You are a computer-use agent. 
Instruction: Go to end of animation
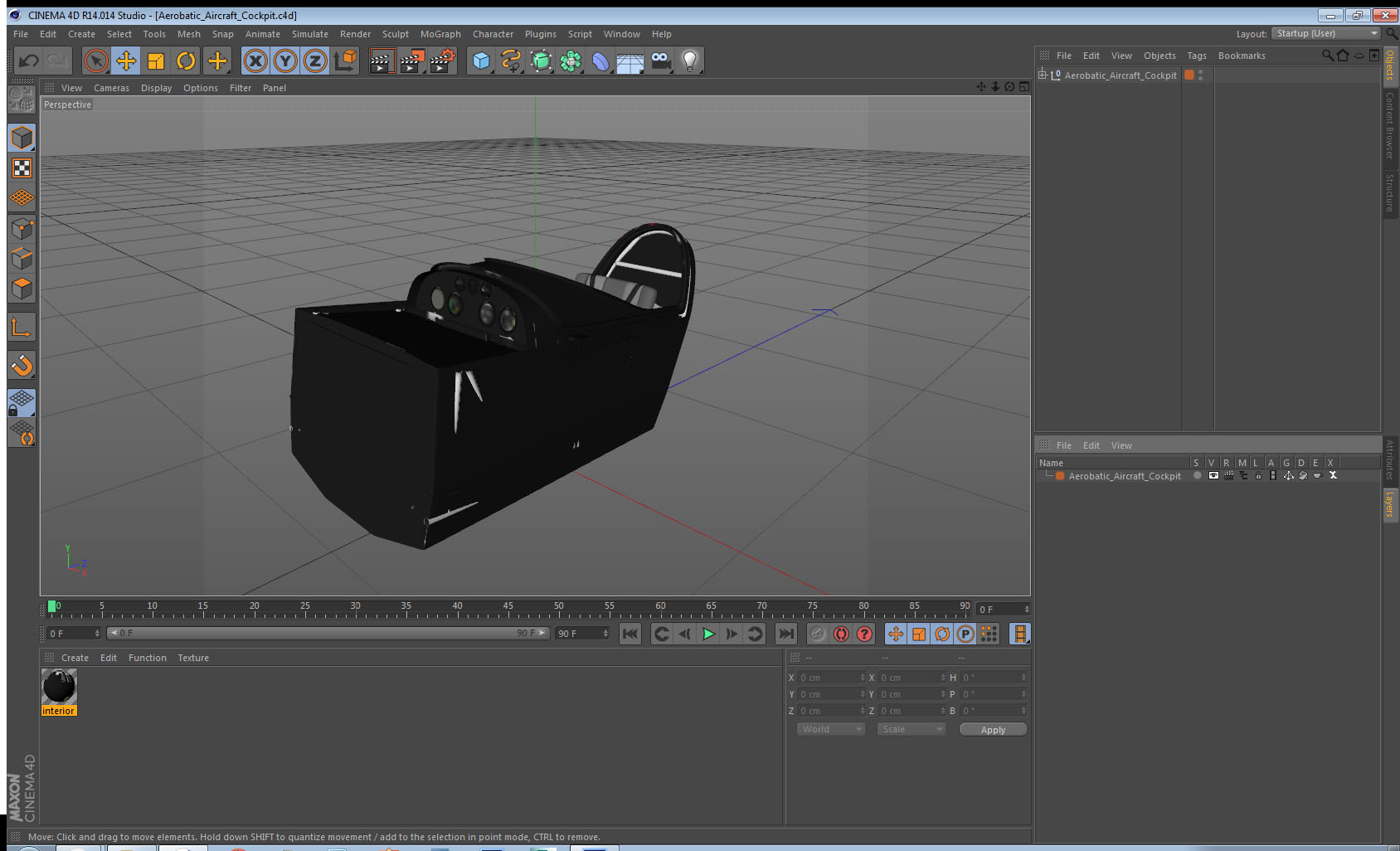785,634
